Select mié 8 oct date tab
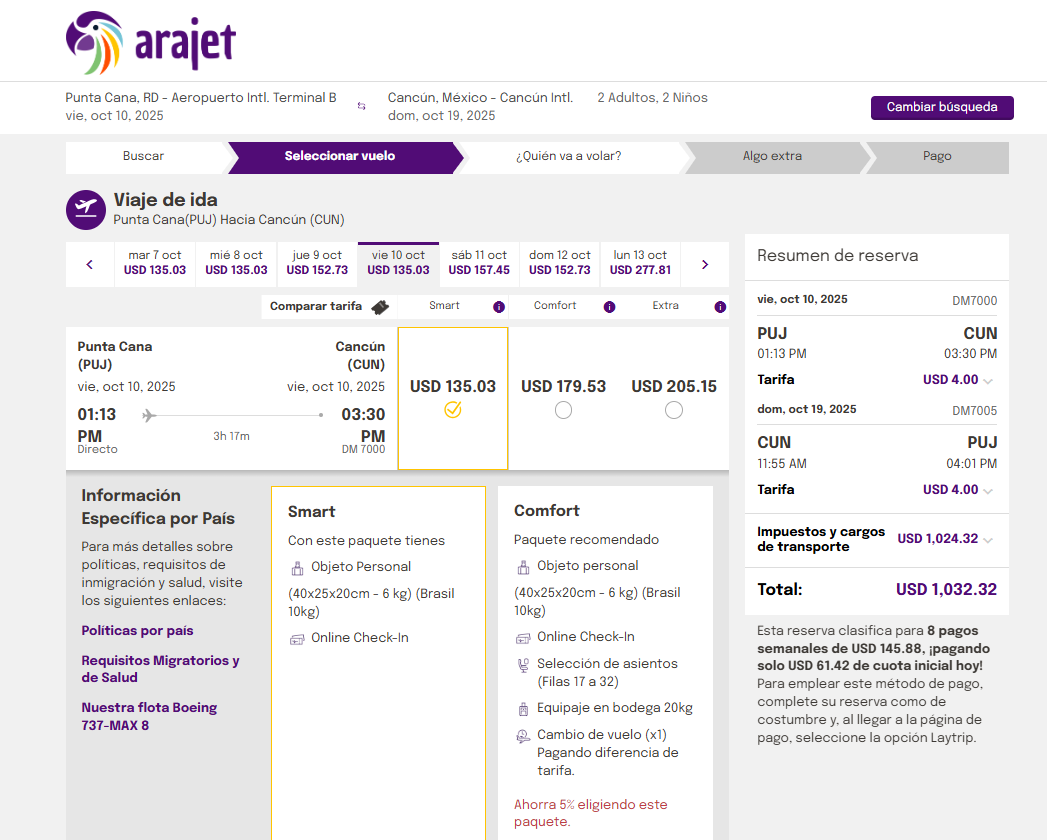The height and width of the screenshot is (840, 1047). coord(236,263)
